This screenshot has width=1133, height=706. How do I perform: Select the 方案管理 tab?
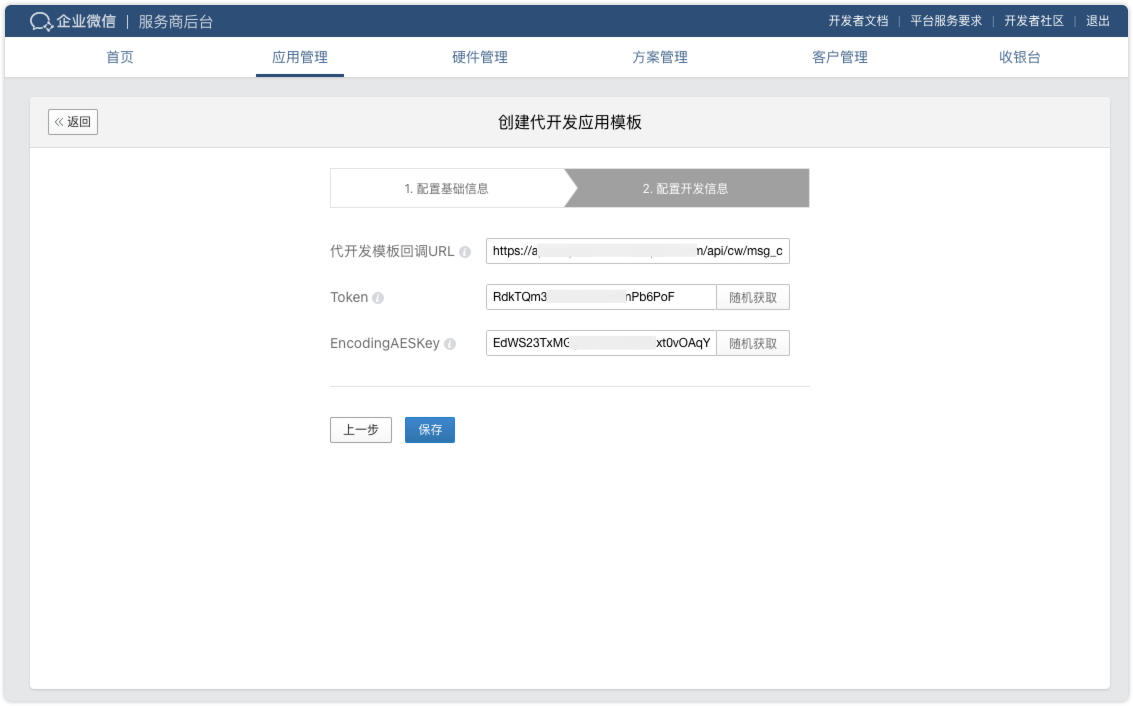[x=660, y=57]
